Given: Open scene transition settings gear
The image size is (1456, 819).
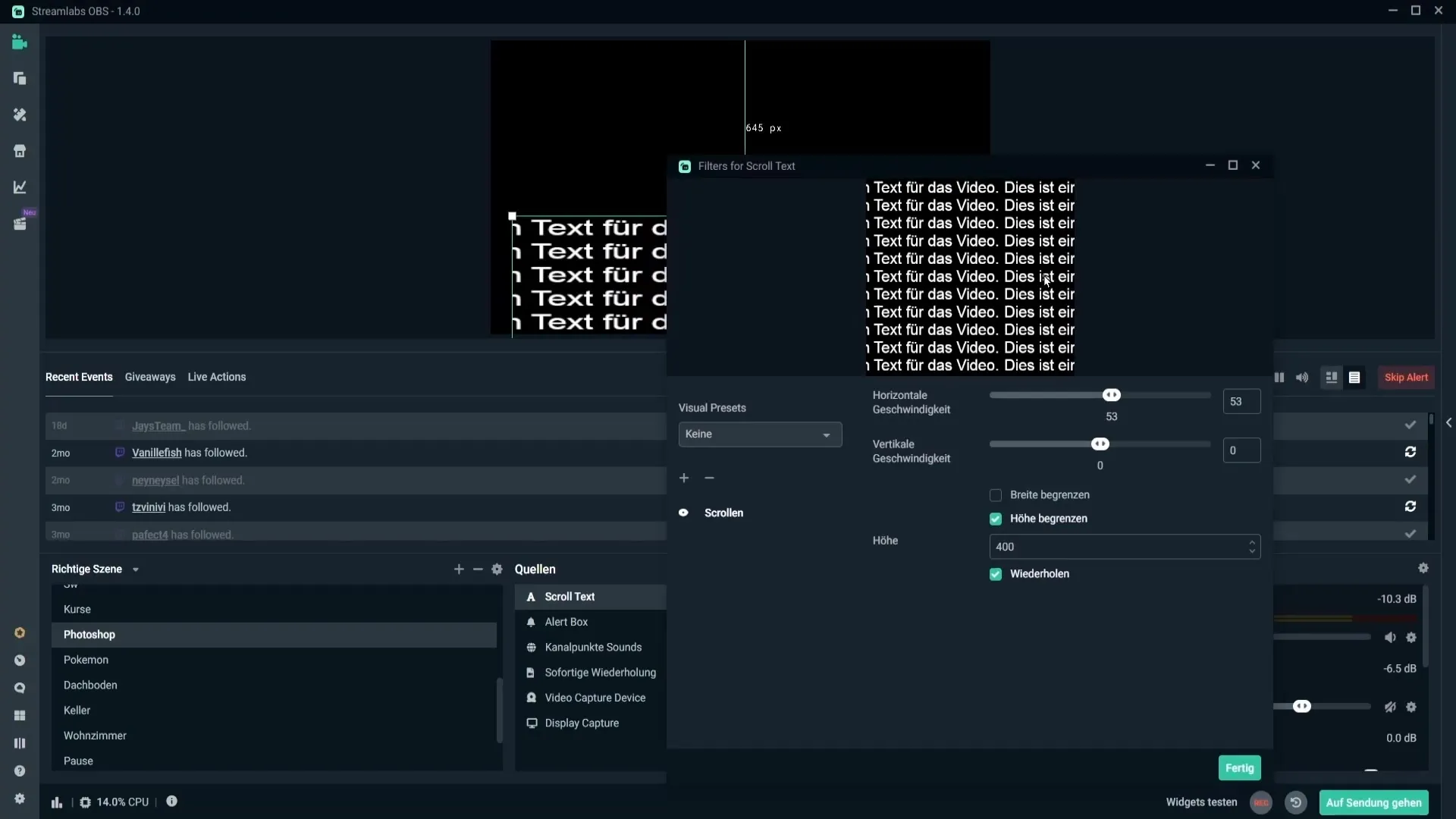Looking at the screenshot, I should point(497,570).
